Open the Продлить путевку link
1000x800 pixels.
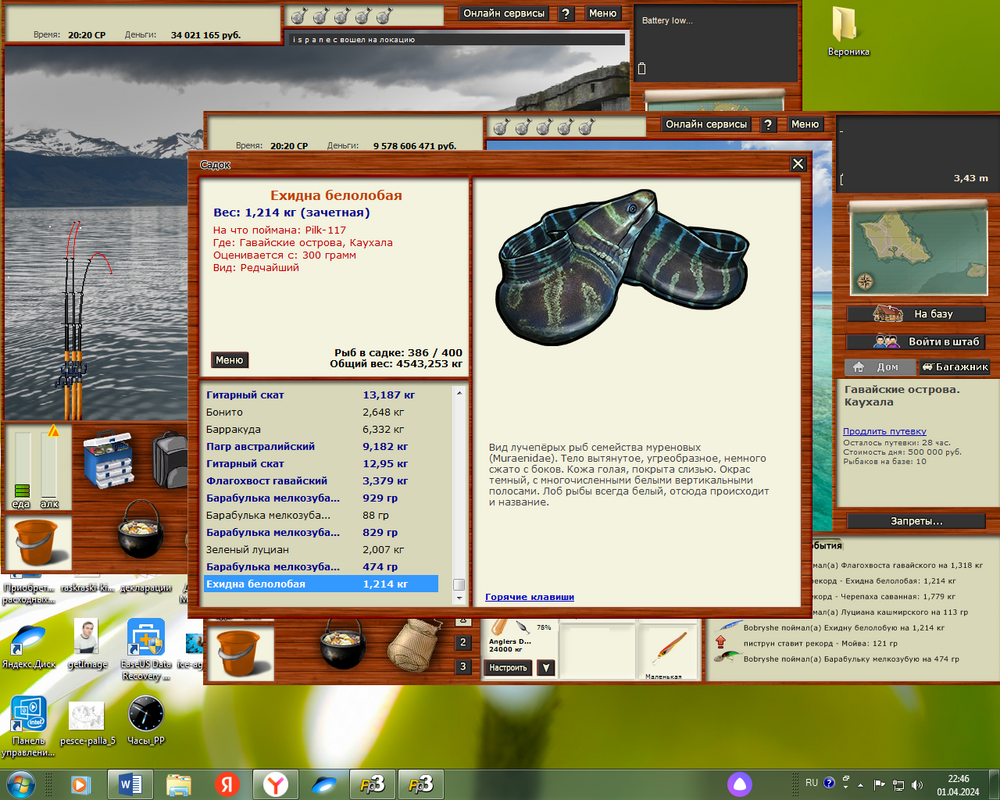(884, 432)
